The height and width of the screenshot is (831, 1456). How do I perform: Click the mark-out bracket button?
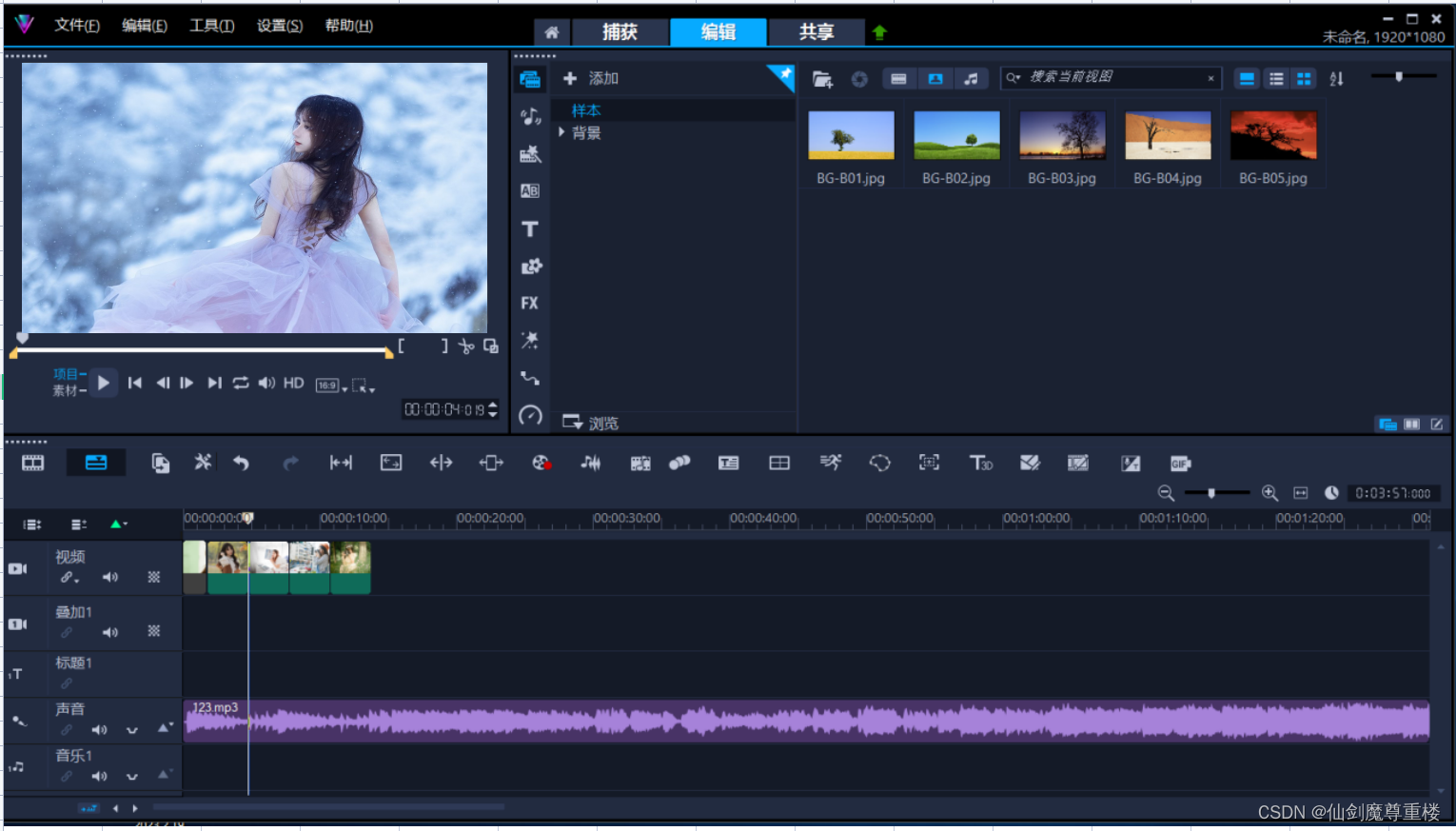tap(443, 346)
